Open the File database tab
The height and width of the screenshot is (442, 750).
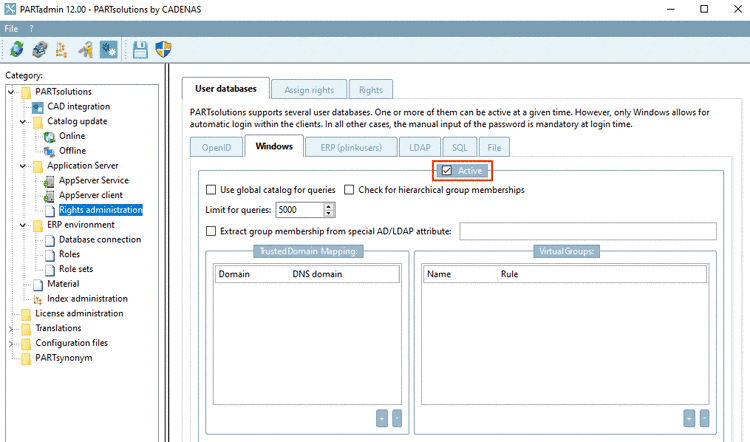tap(494, 147)
